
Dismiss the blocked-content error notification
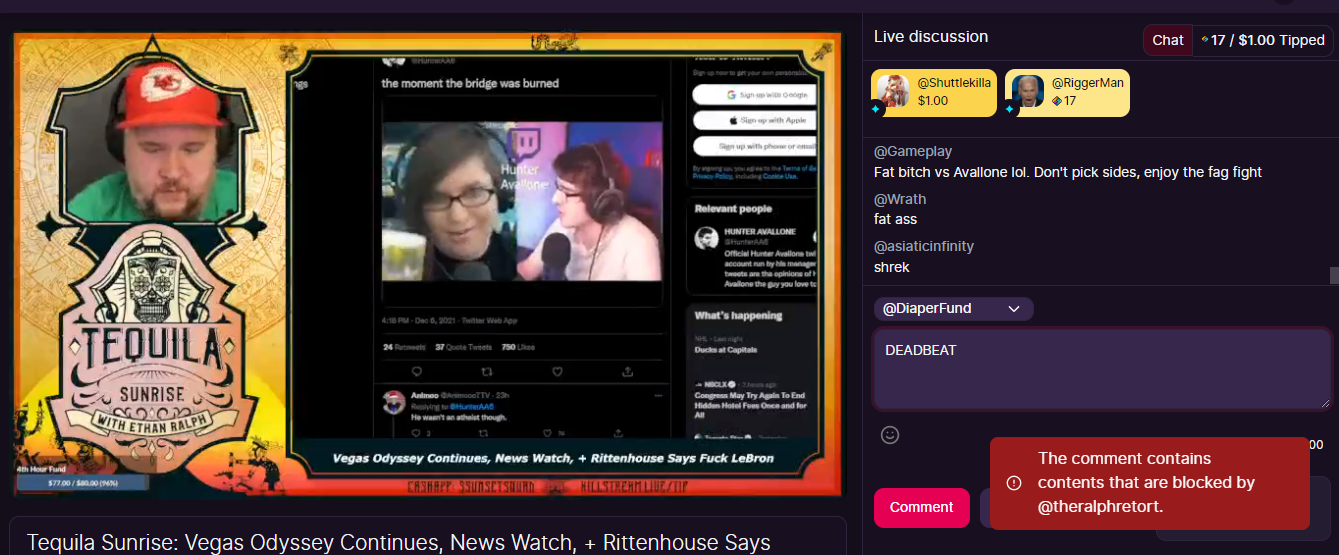(x=1150, y=483)
